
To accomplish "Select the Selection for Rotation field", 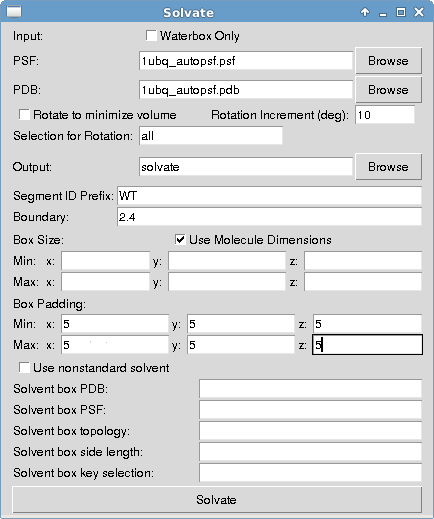I will pyautogui.click(x=211, y=136).
